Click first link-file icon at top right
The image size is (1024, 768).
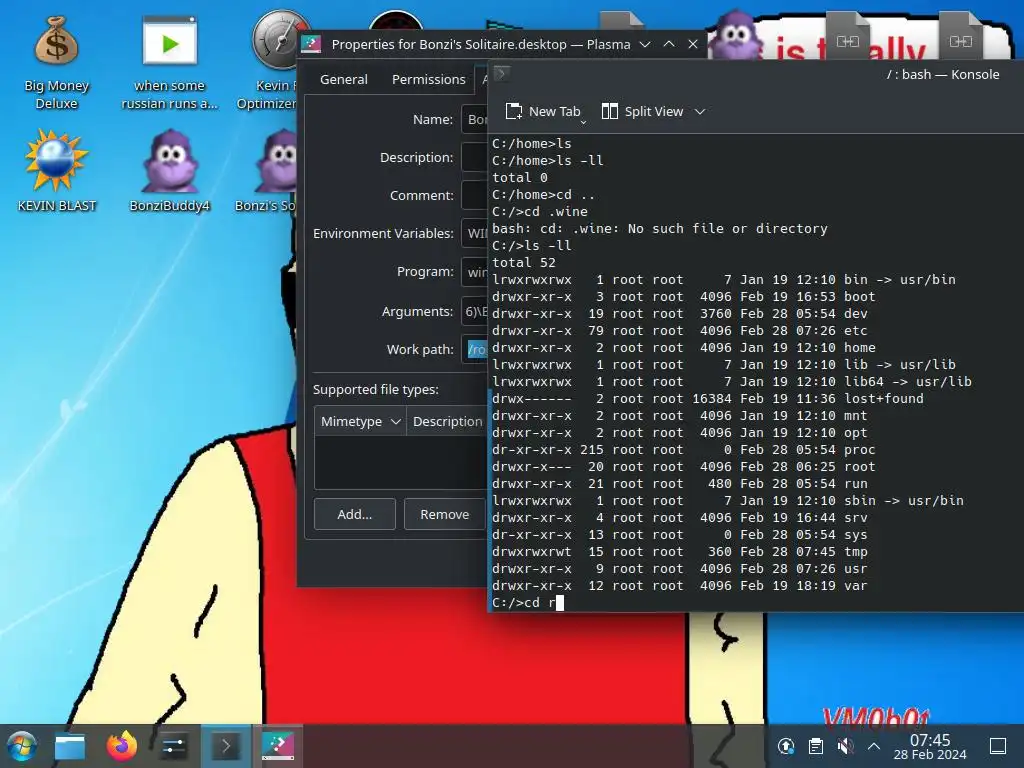848,40
